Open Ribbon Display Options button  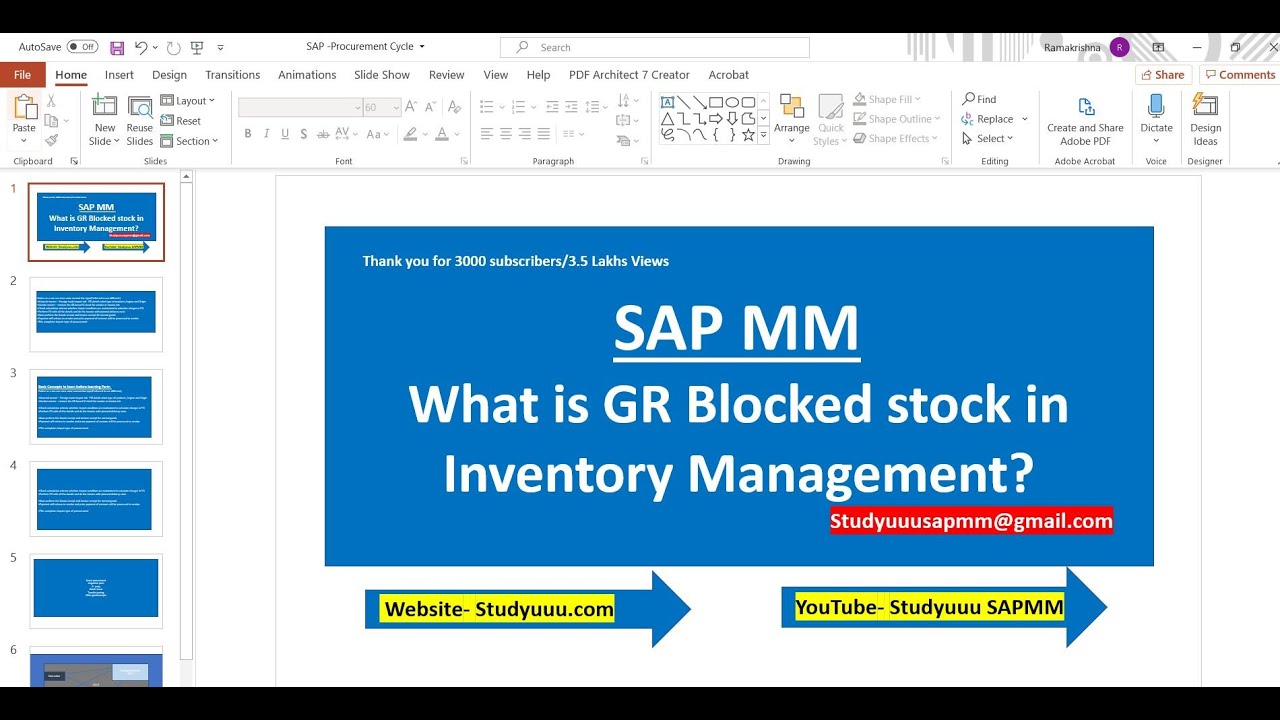1158,47
